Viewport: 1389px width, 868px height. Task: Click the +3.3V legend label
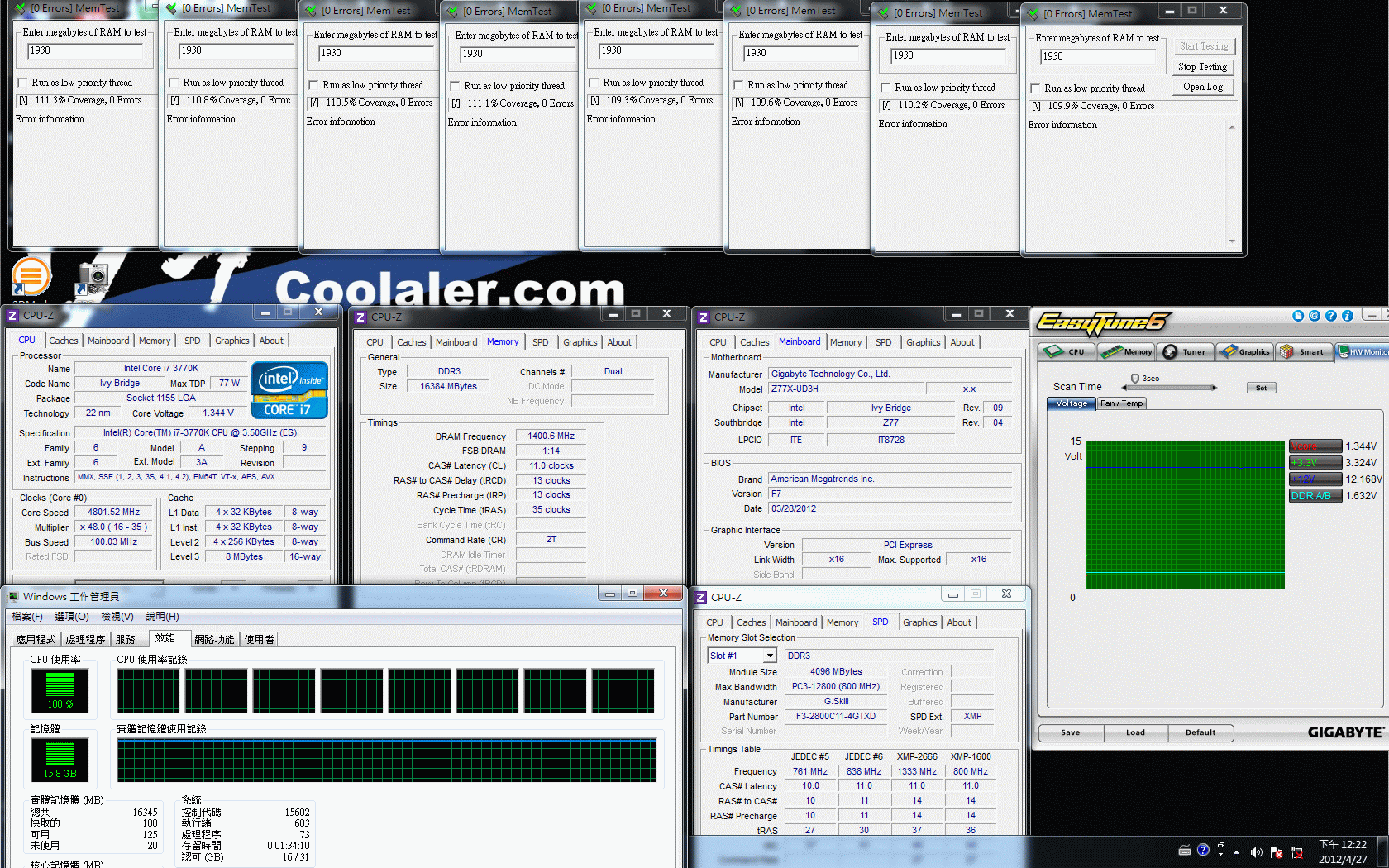tap(1315, 463)
